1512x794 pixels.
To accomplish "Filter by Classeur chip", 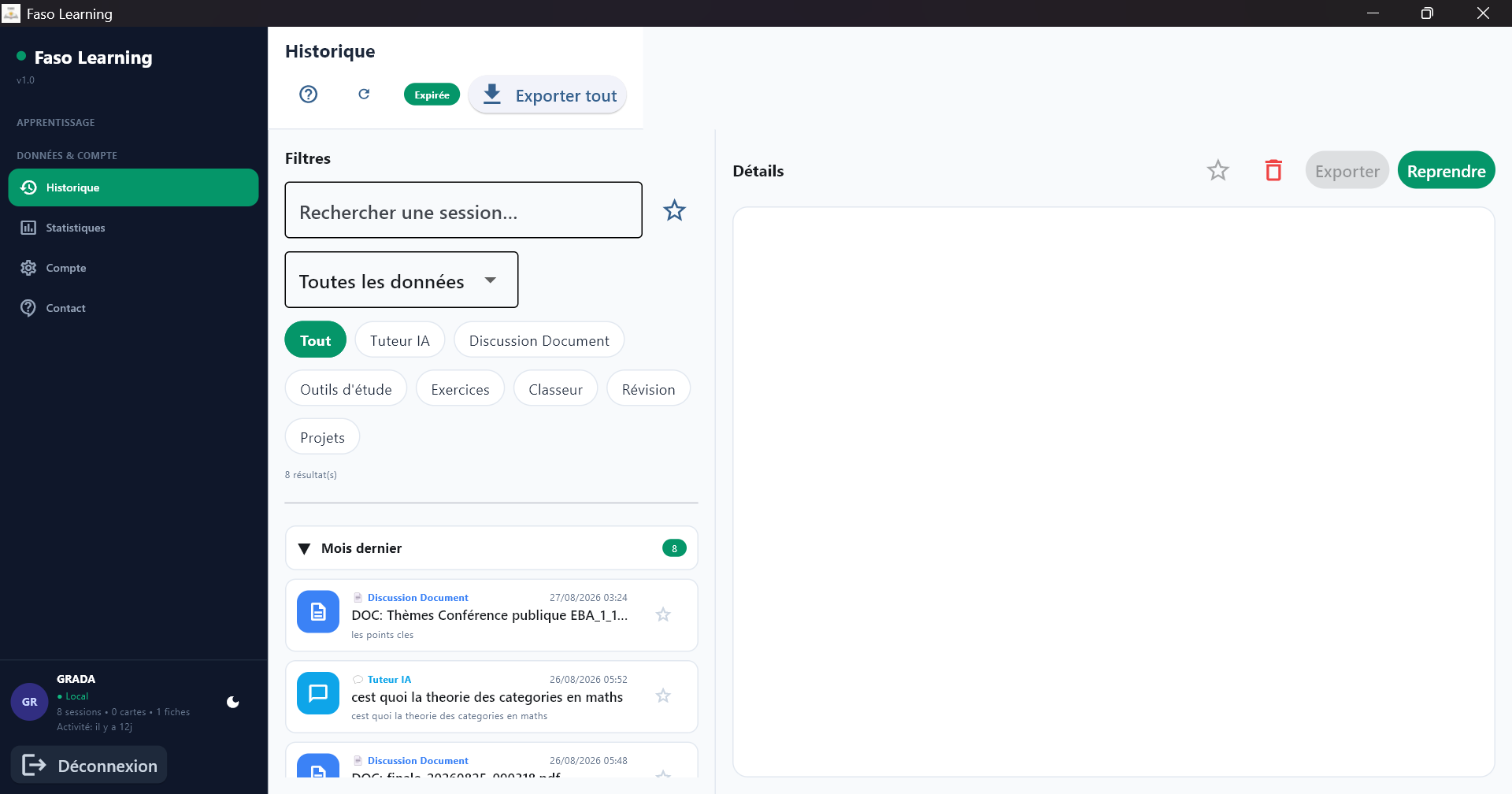I will 555,389.
